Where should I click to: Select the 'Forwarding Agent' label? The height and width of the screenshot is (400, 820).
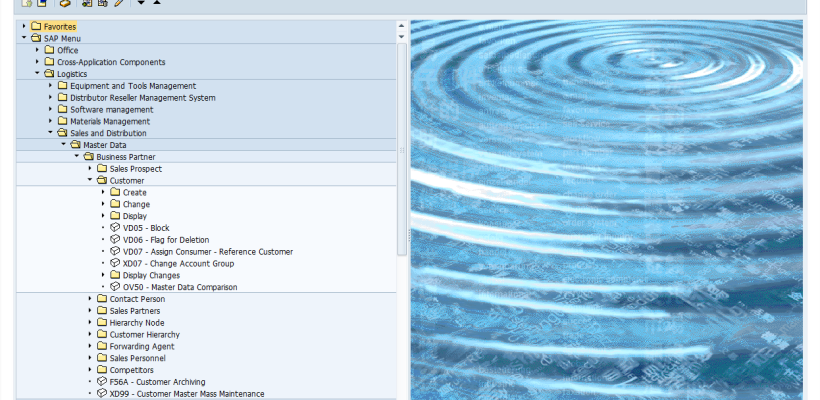[x=142, y=346]
